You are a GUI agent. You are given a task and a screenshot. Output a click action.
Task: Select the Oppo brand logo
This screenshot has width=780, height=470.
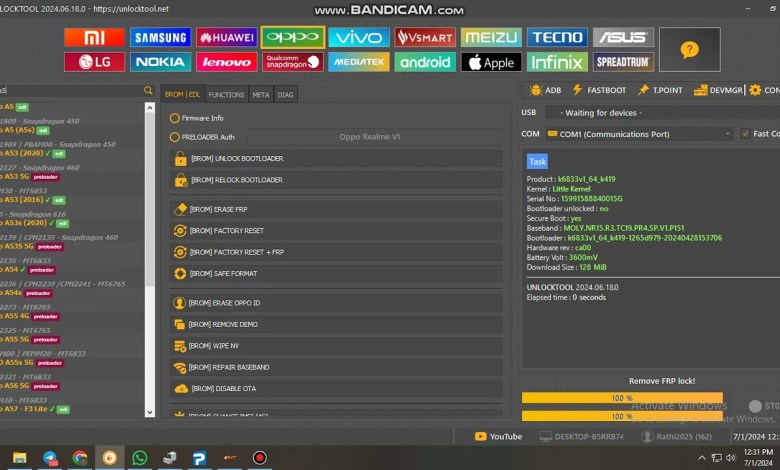[293, 37]
